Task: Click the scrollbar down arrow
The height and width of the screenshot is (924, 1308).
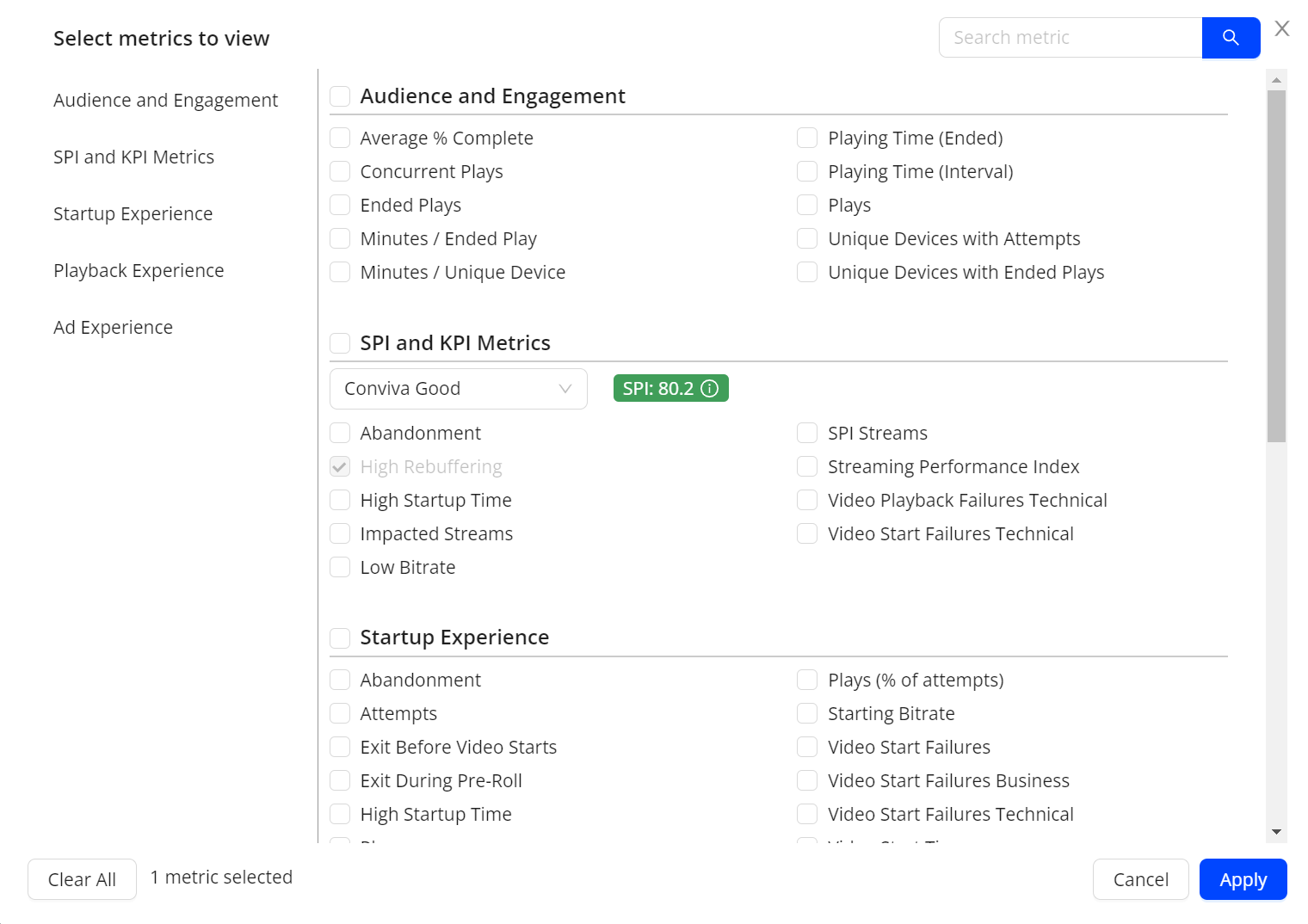Action: coord(1276,832)
